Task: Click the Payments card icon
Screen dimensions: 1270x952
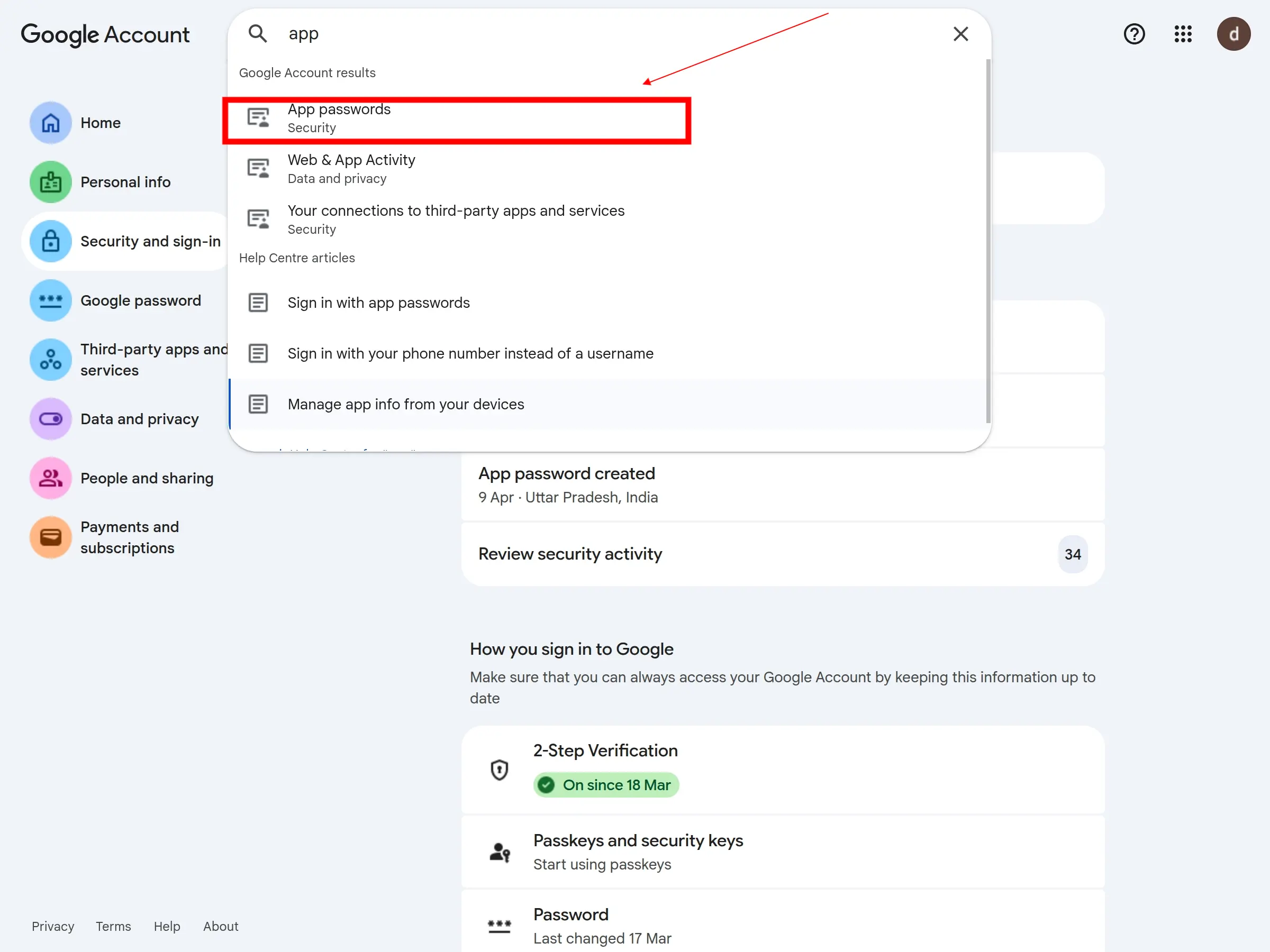Action: click(x=50, y=537)
